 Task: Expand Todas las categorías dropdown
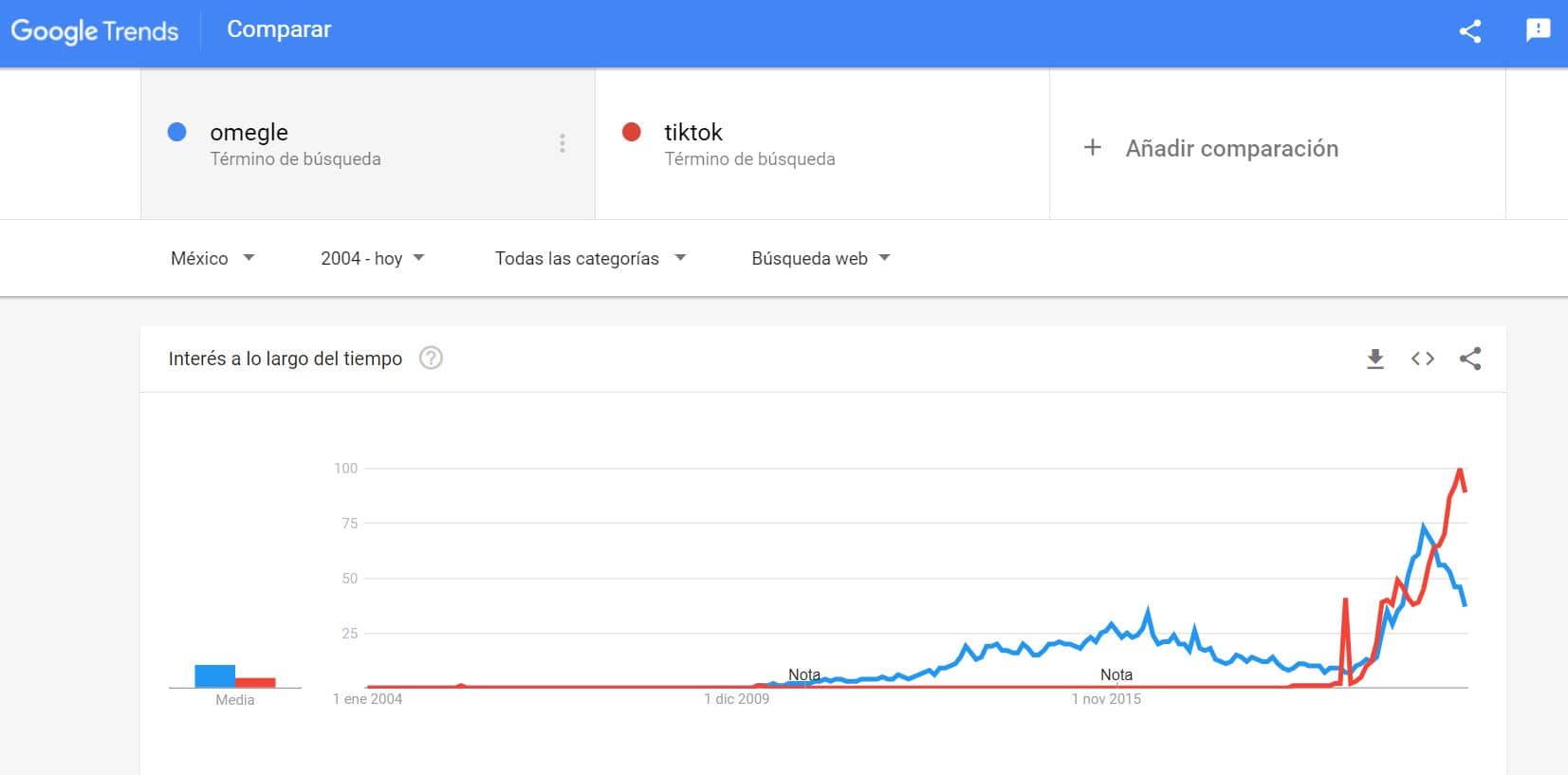click(590, 258)
